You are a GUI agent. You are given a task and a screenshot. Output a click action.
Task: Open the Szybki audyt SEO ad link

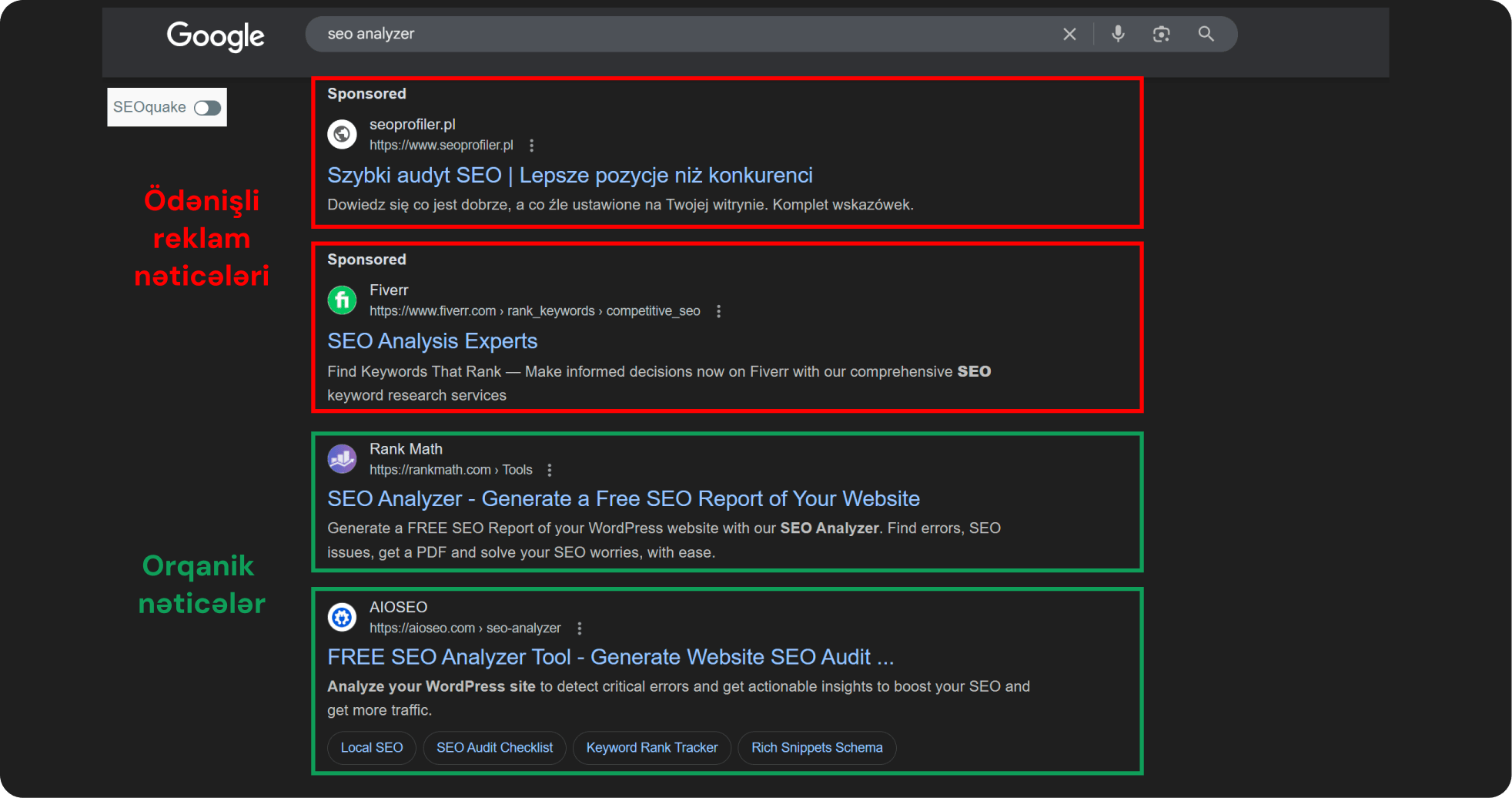pyautogui.click(x=570, y=176)
